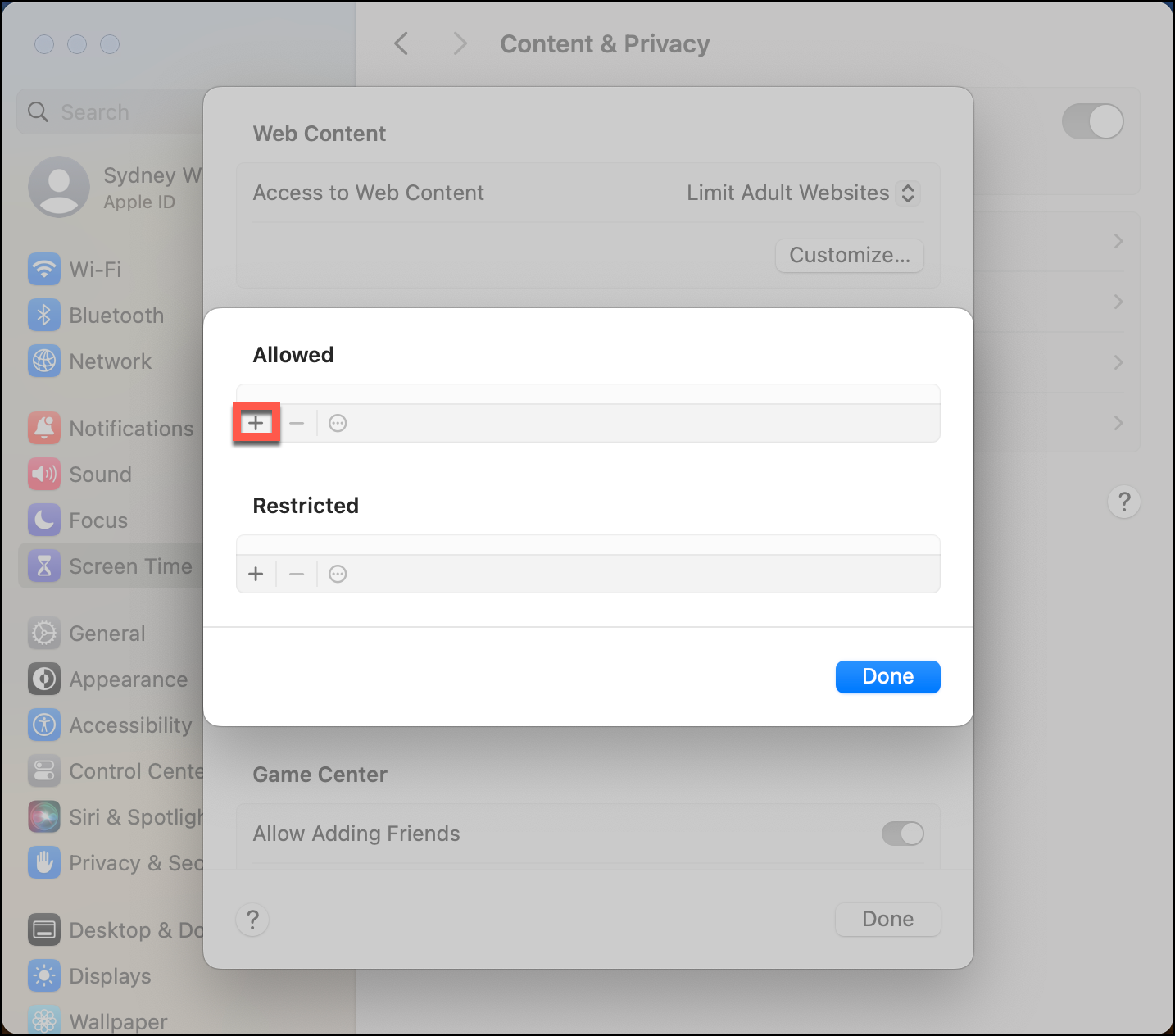
Task: Click the Customize... button
Action: click(x=850, y=256)
